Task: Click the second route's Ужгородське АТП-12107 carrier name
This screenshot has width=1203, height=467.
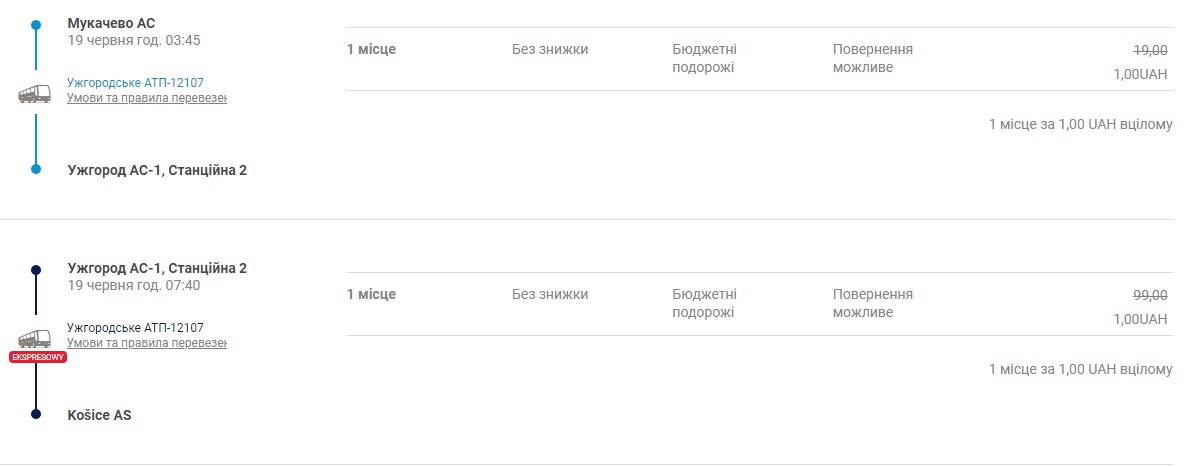Action: coord(135,328)
